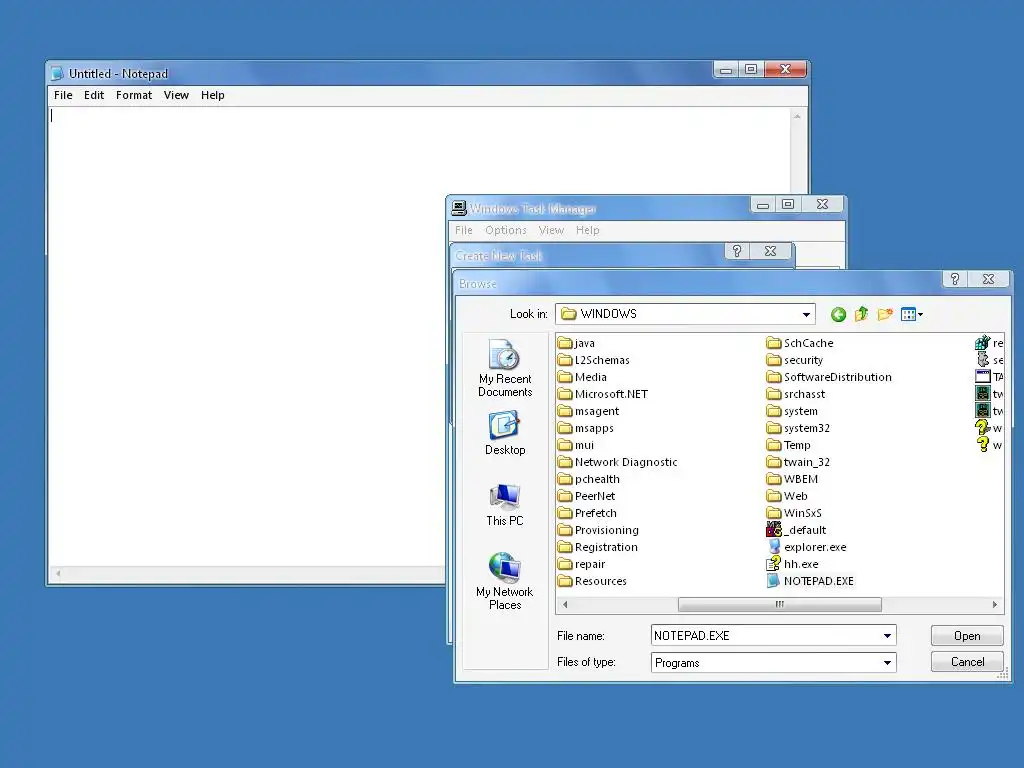Screen dimensions: 1024x768
Task: Select the Temp folder
Action: [789, 445]
